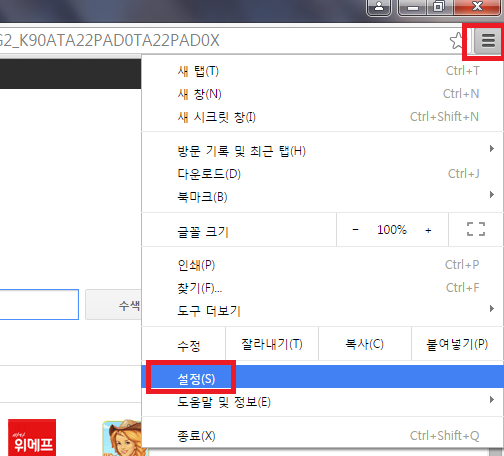Bookmark this page with the star icon
The width and height of the screenshot is (504, 456).
click(x=457, y=41)
